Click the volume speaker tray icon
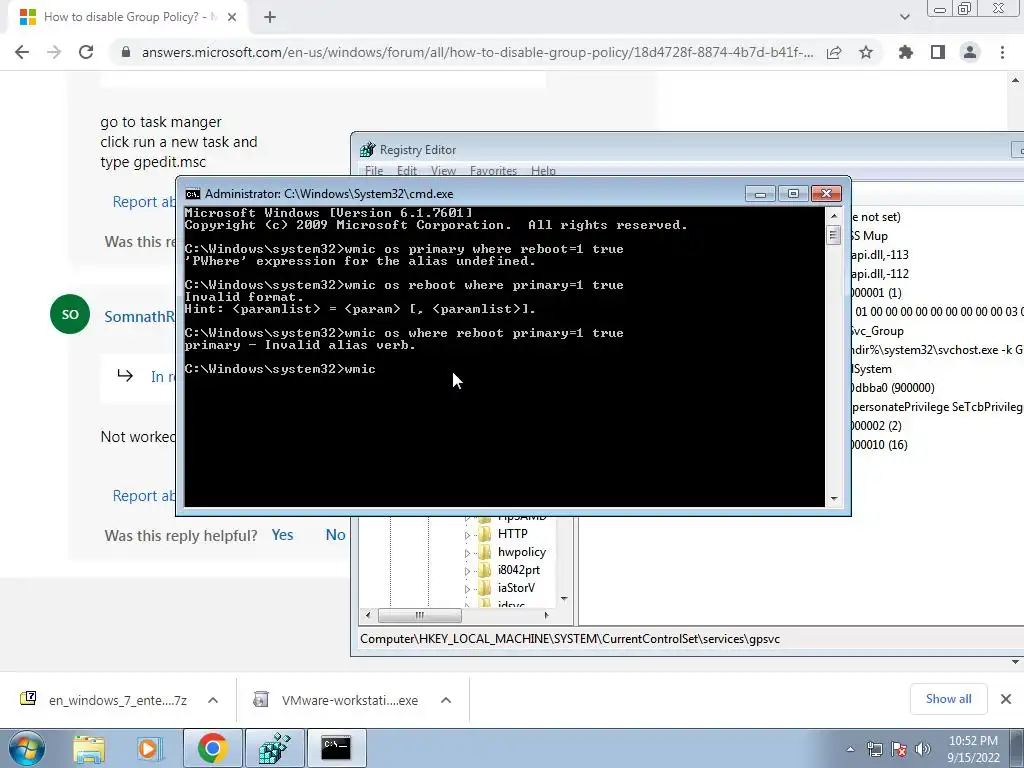Viewport: 1024px width, 768px height. coord(922,749)
